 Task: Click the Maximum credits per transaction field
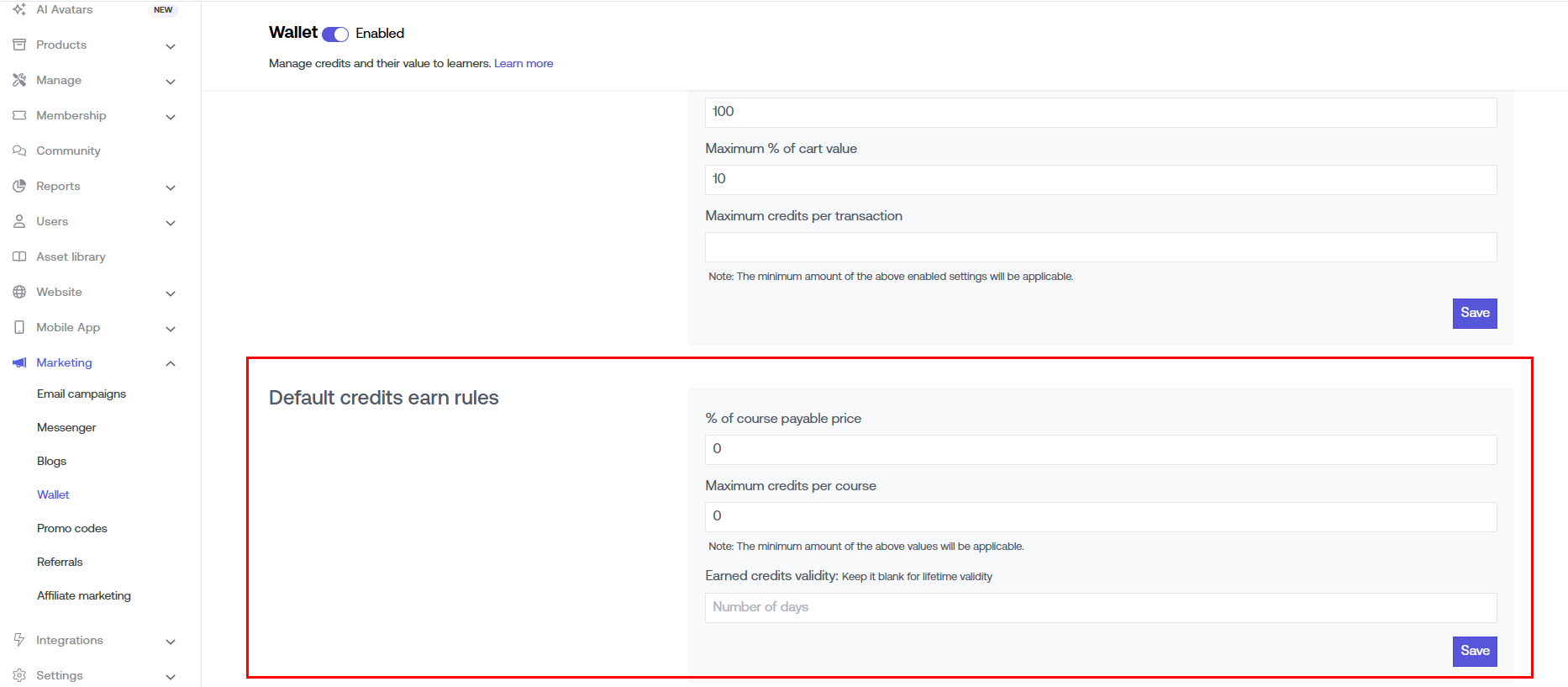(x=1100, y=247)
